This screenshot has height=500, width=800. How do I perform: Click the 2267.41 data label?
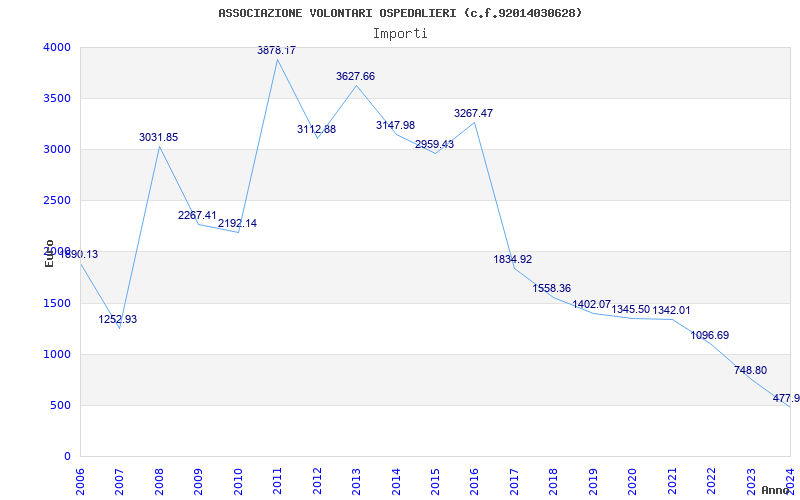click(197, 216)
